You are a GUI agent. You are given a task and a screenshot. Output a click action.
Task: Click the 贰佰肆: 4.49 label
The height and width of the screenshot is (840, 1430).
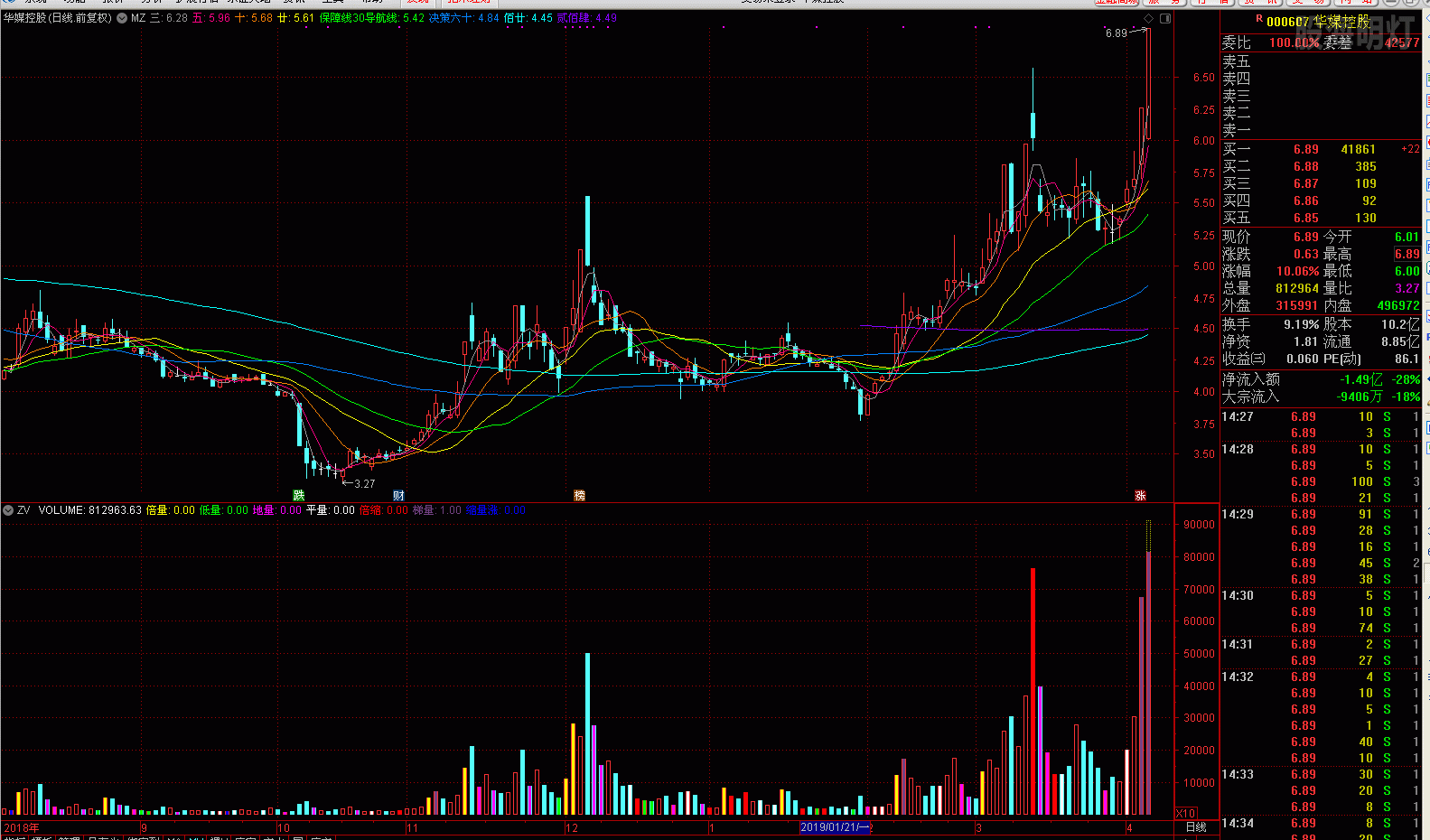click(587, 18)
